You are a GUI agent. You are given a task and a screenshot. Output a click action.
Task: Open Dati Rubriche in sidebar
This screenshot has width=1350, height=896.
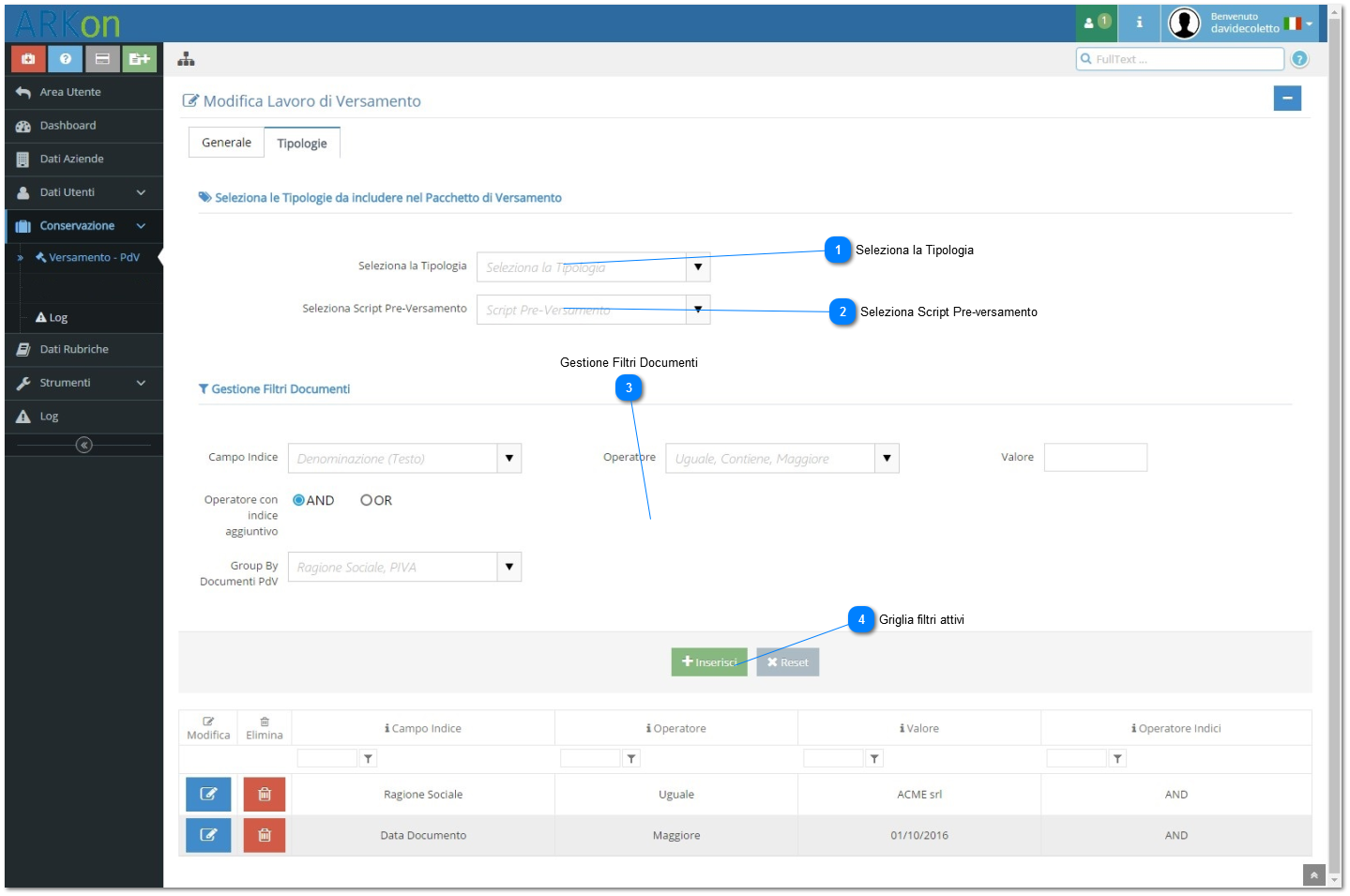click(x=83, y=349)
